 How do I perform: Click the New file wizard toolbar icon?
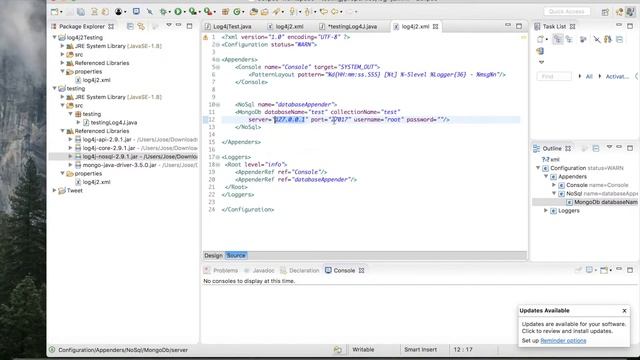point(54,12)
